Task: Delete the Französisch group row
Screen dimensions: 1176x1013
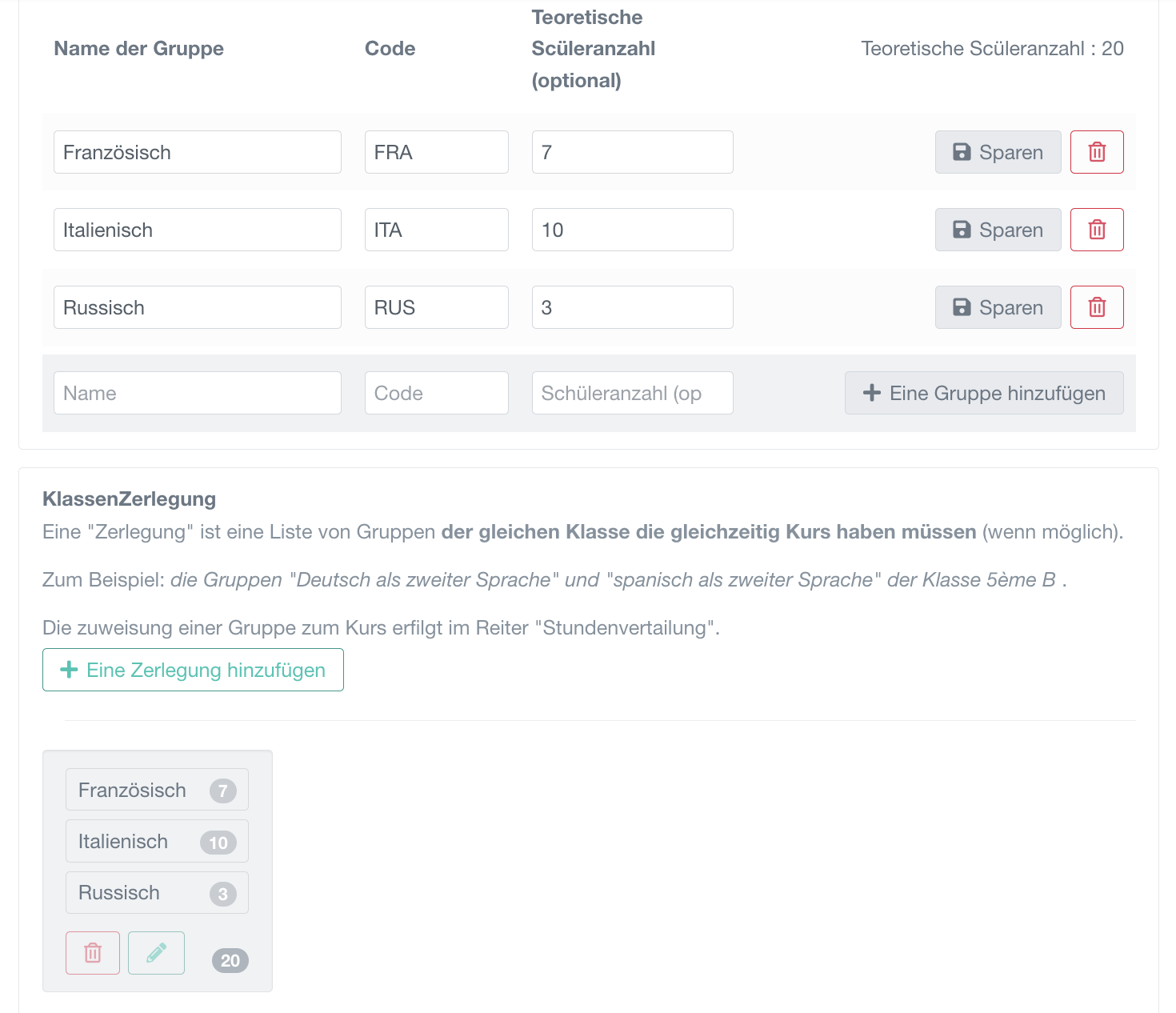Action: (x=1097, y=152)
